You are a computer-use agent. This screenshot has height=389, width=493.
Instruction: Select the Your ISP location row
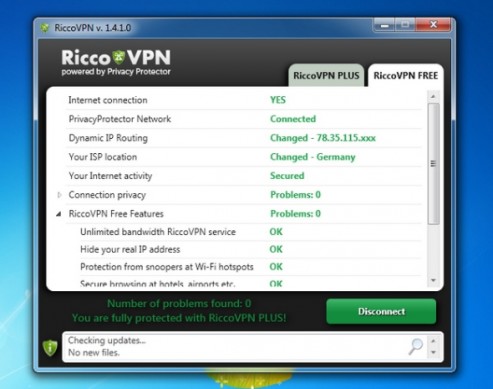pyautogui.click(x=244, y=157)
